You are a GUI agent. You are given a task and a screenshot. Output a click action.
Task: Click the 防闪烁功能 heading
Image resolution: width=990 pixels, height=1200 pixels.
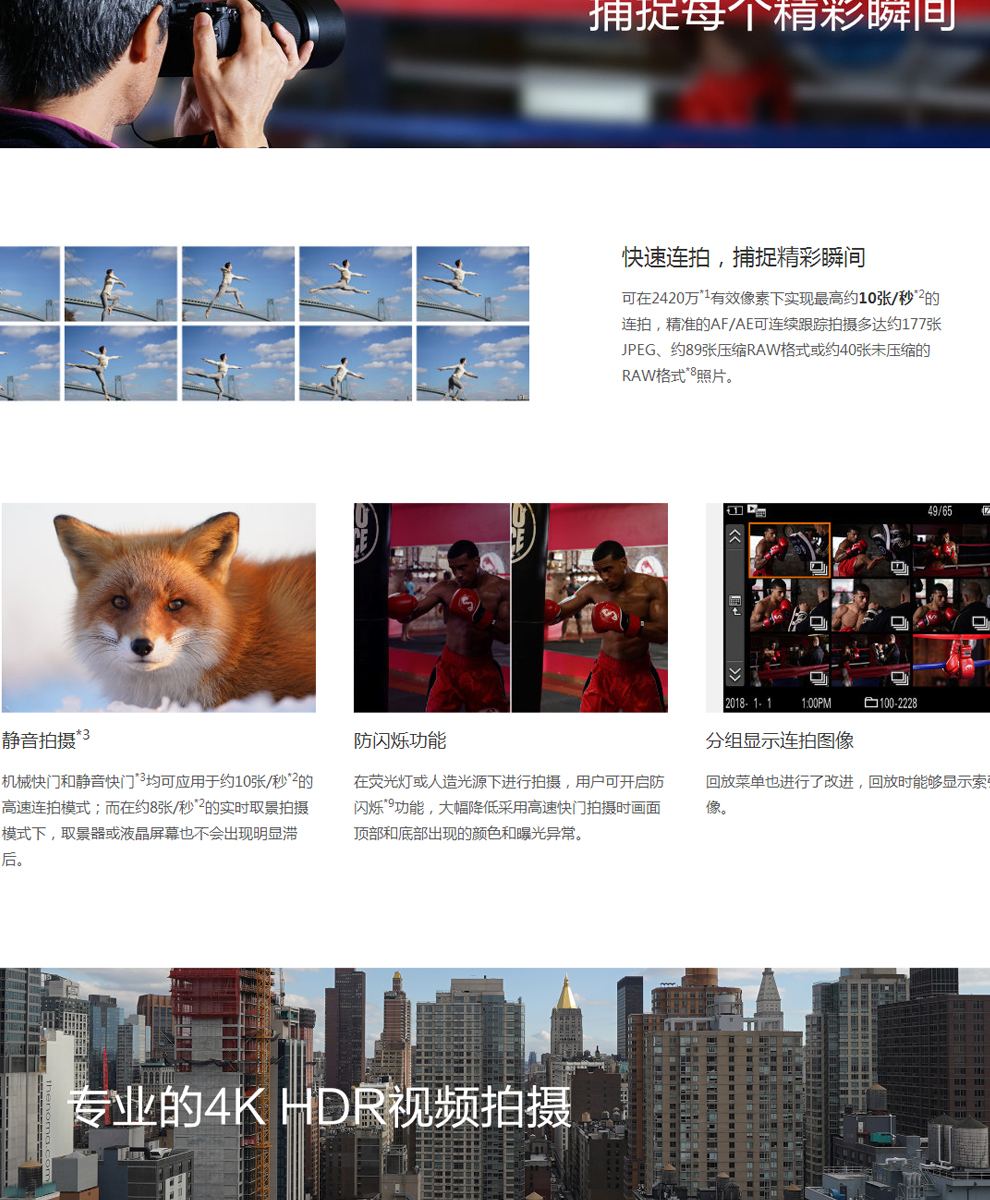coord(400,741)
